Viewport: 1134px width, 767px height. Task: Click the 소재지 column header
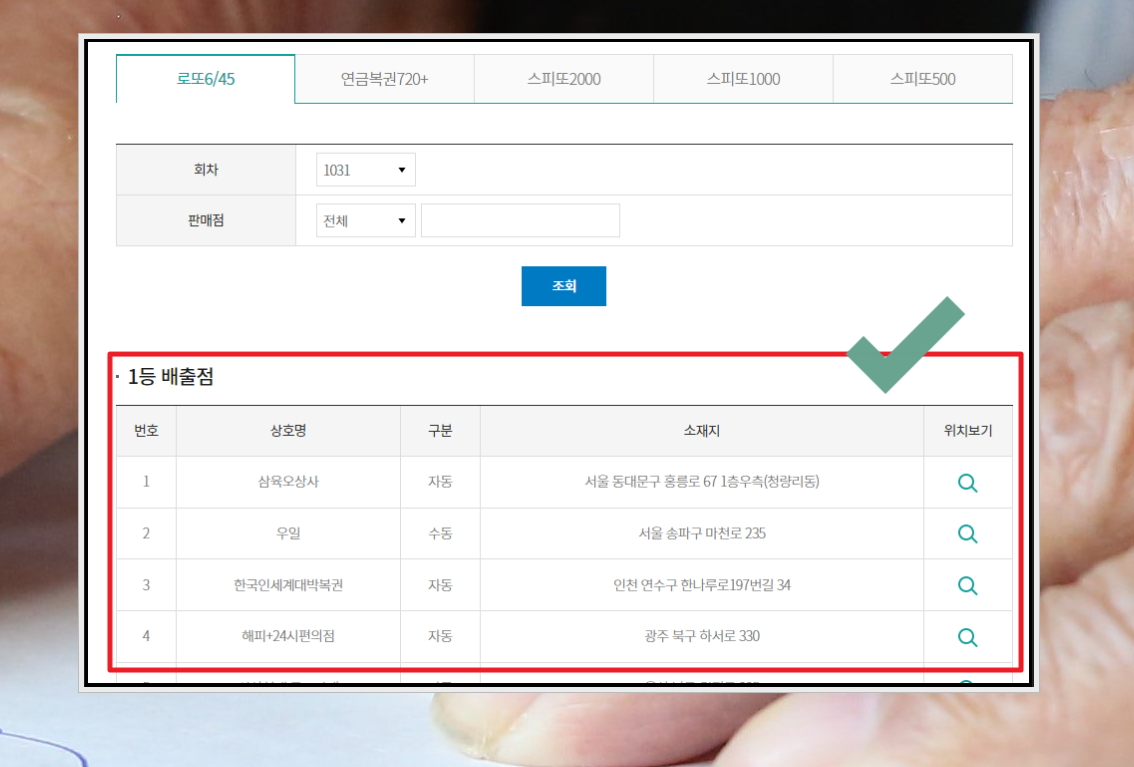(702, 431)
